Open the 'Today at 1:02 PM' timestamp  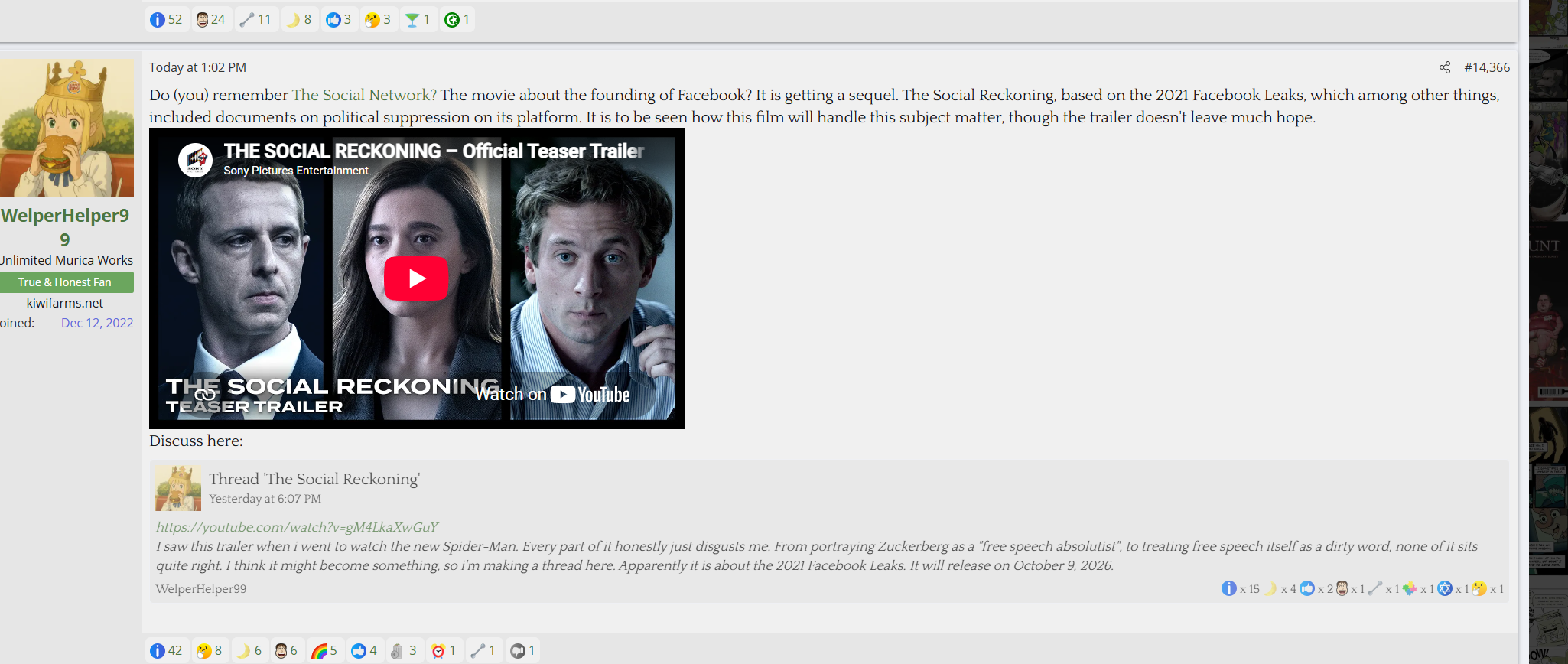[197, 67]
